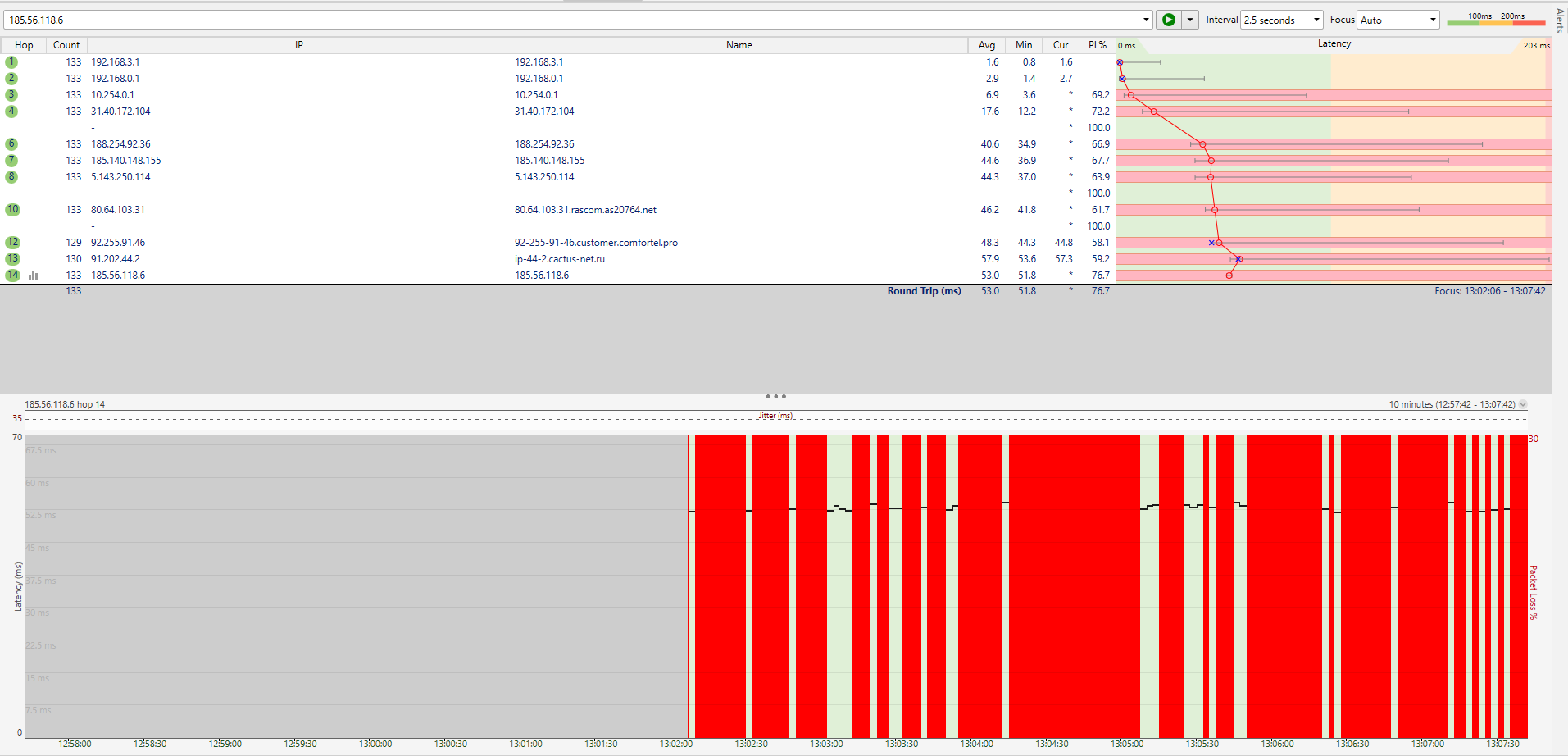Viewport: 1568px width, 756px height.
Task: Click the Count column header
Action: tap(66, 45)
